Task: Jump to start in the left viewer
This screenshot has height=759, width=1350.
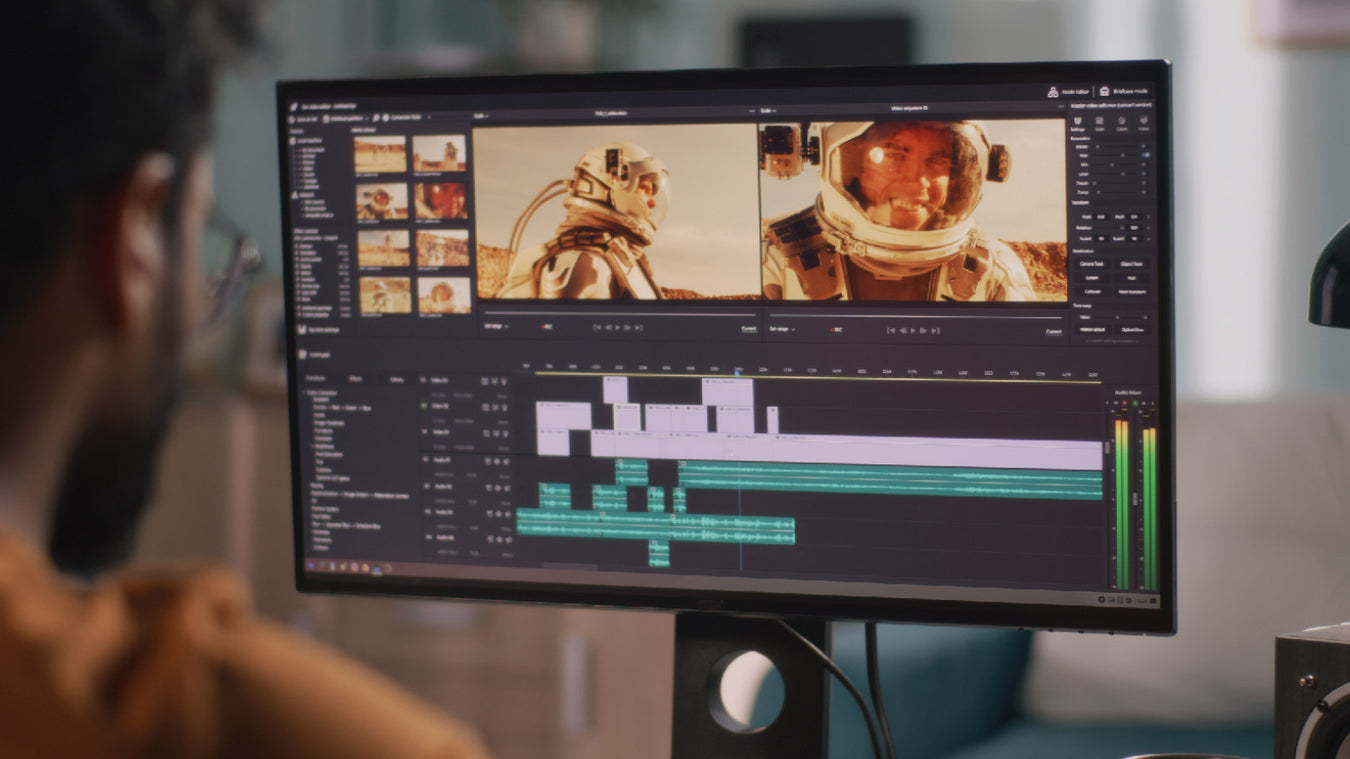Action: [597, 327]
